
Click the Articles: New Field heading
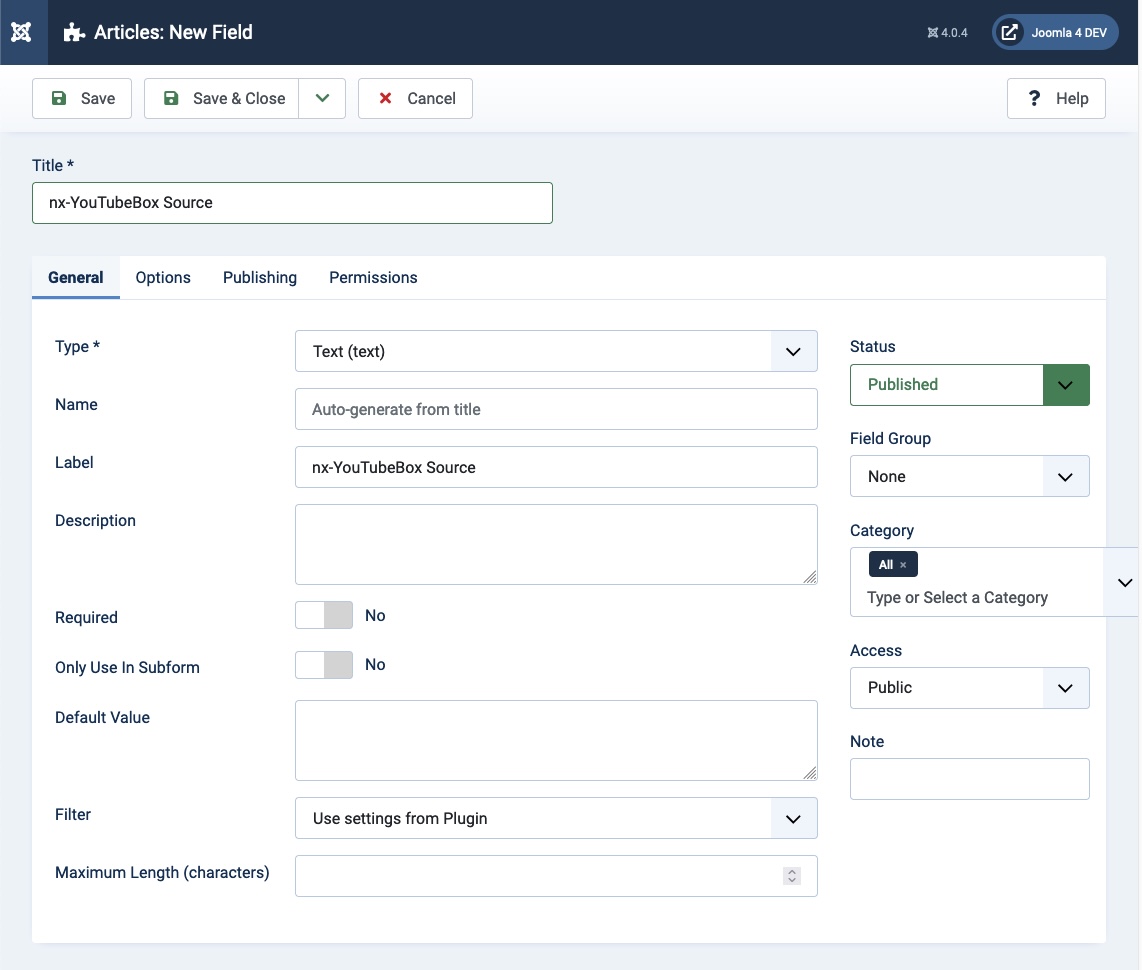[x=173, y=32]
